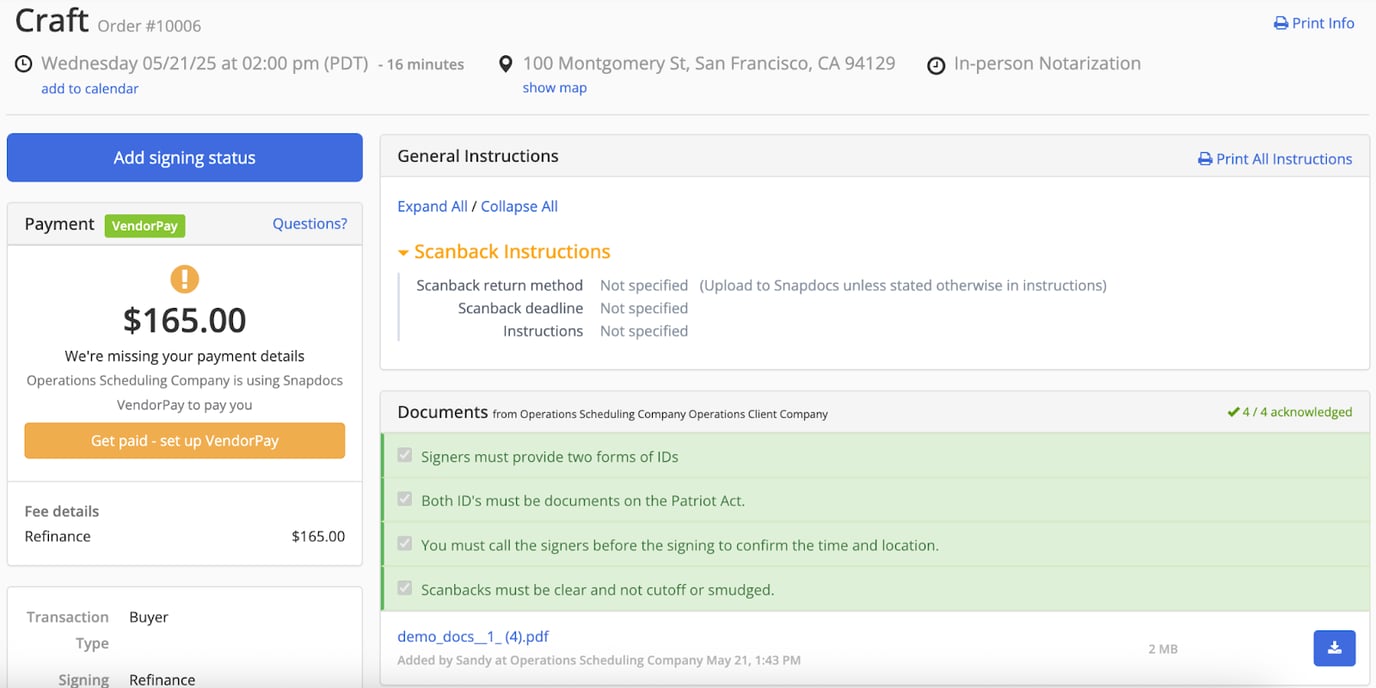Toggle 'Signers must provide two forms of IDs' checkbox
Image resolution: width=1376 pixels, height=688 pixels.
tap(405, 456)
